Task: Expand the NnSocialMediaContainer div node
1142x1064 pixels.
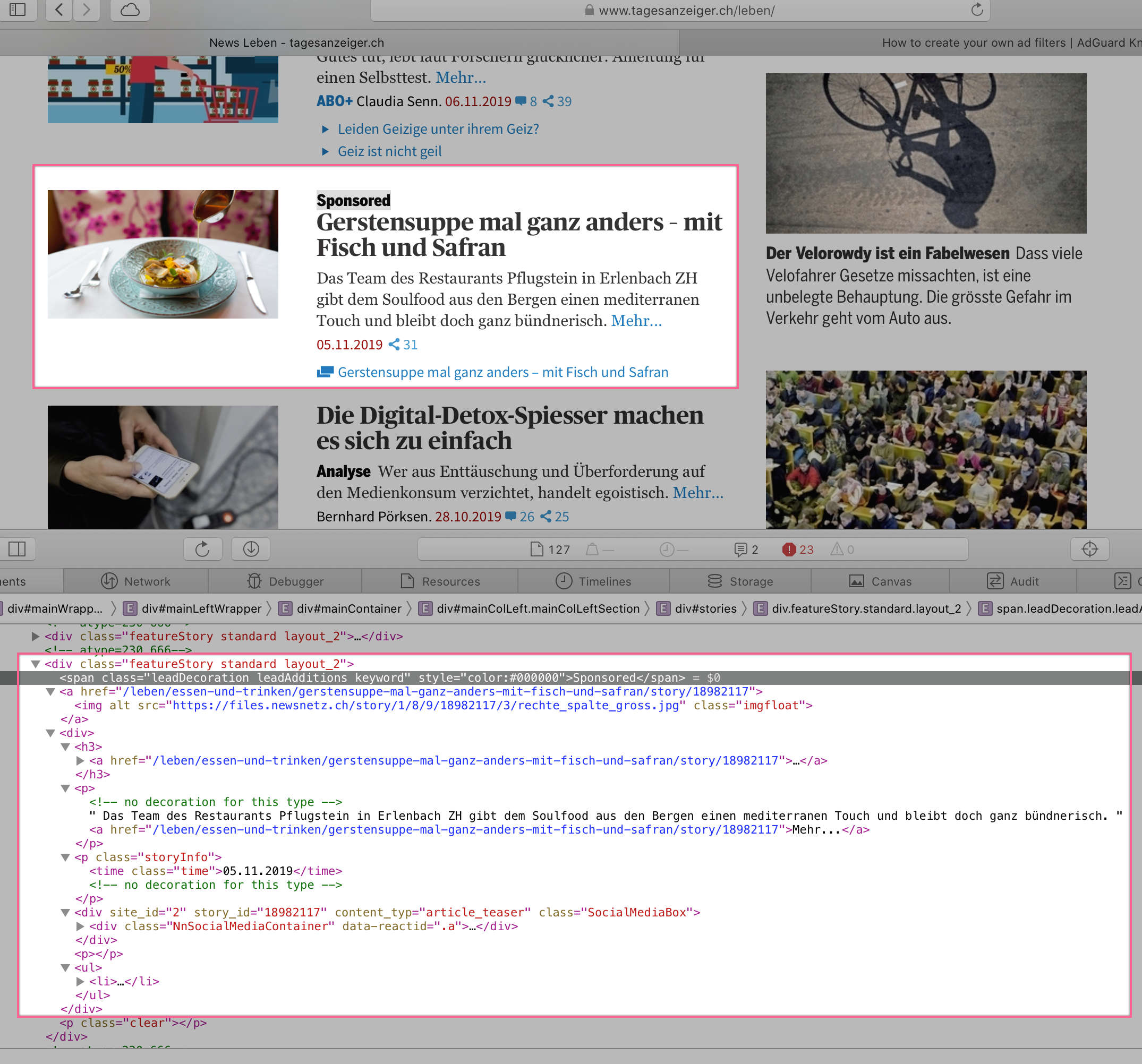Action: (80, 925)
